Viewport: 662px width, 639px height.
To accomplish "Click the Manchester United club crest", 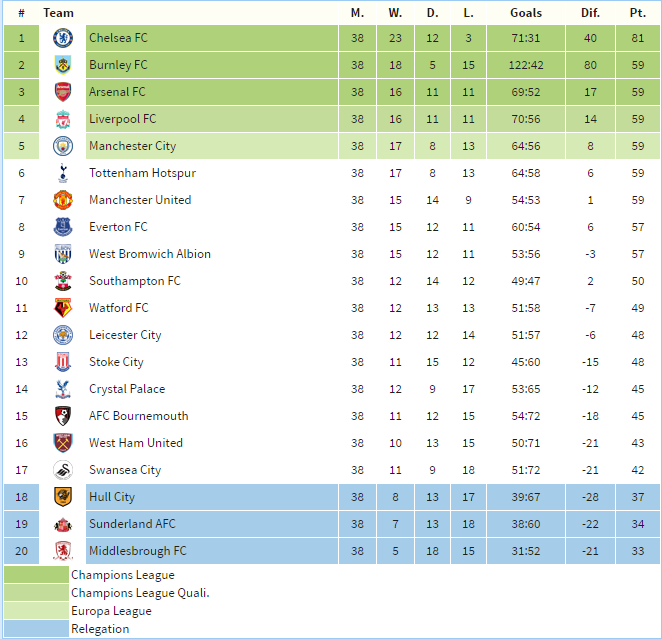I will click(x=63, y=200).
